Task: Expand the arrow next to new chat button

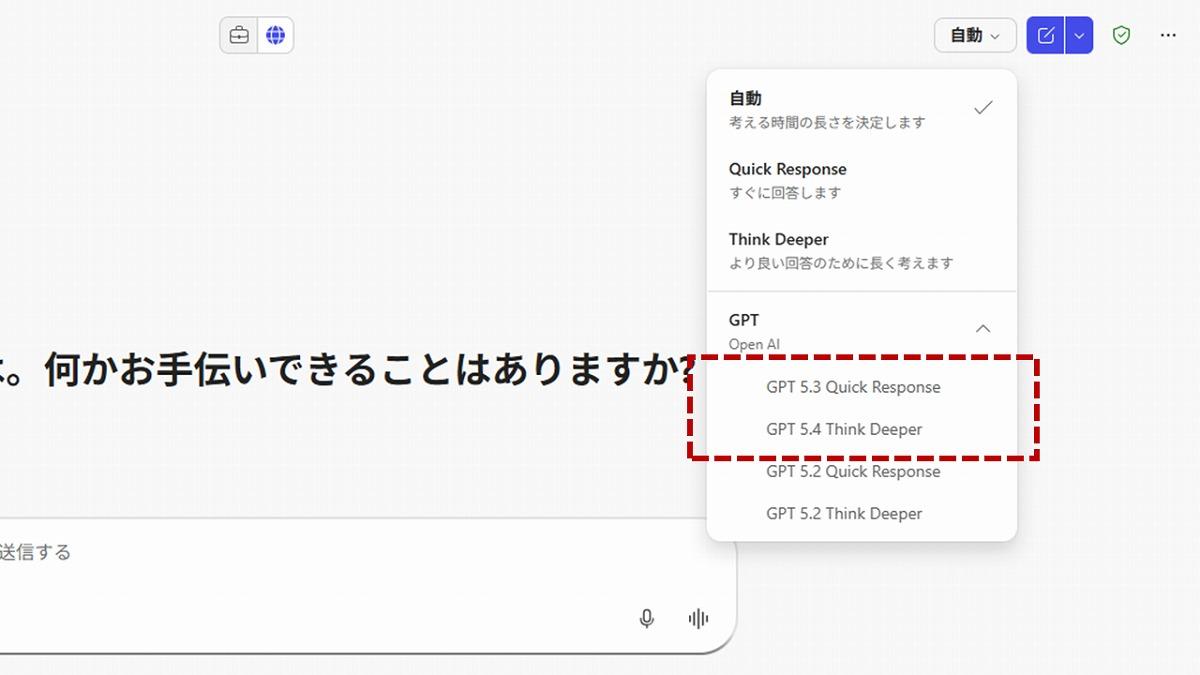Action: (1079, 36)
